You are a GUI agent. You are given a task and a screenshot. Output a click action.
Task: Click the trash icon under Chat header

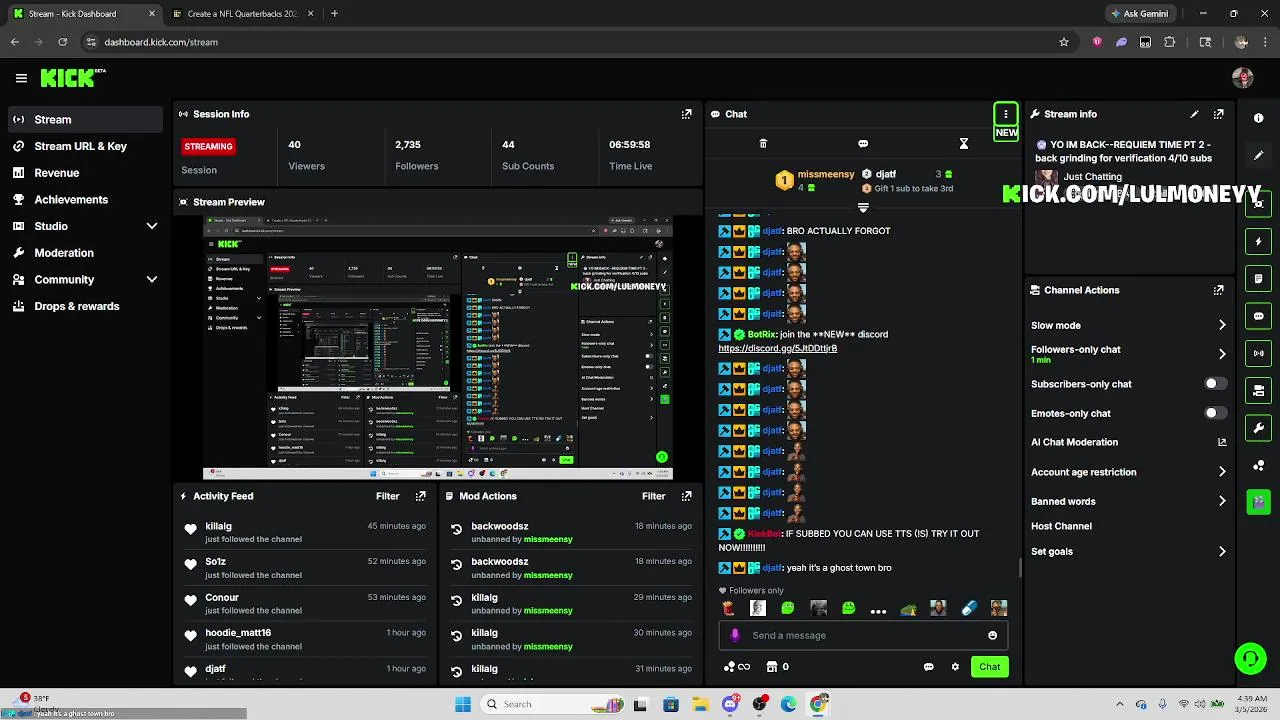point(763,144)
